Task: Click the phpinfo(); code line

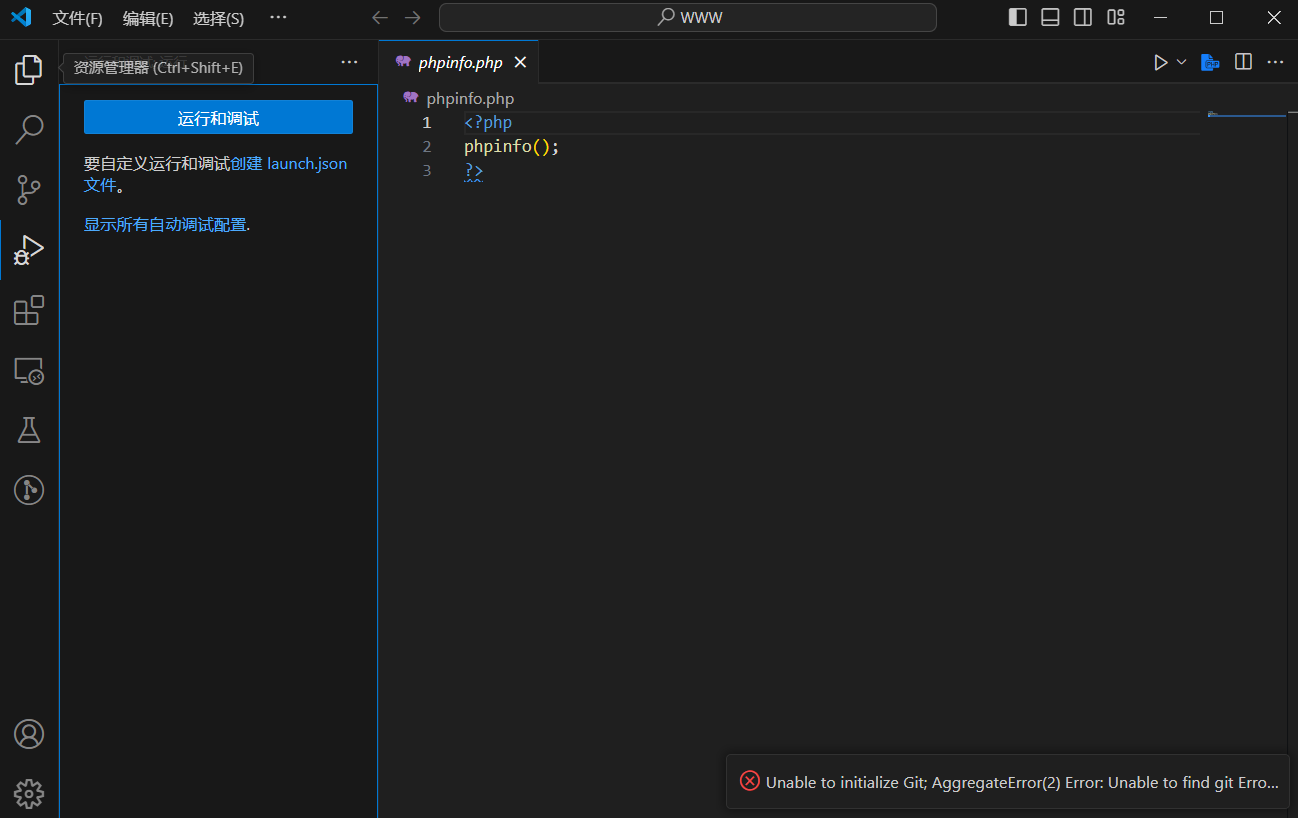Action: (x=512, y=147)
